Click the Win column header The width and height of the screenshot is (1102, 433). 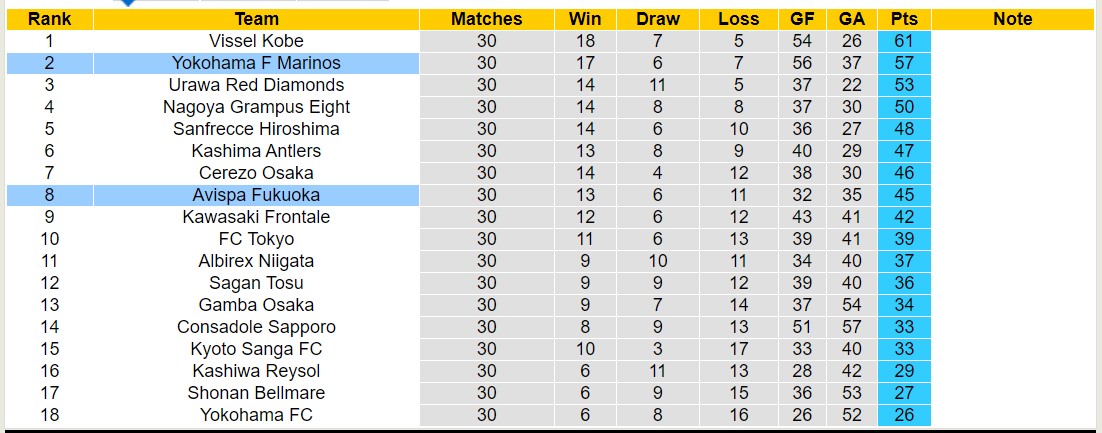[x=585, y=19]
